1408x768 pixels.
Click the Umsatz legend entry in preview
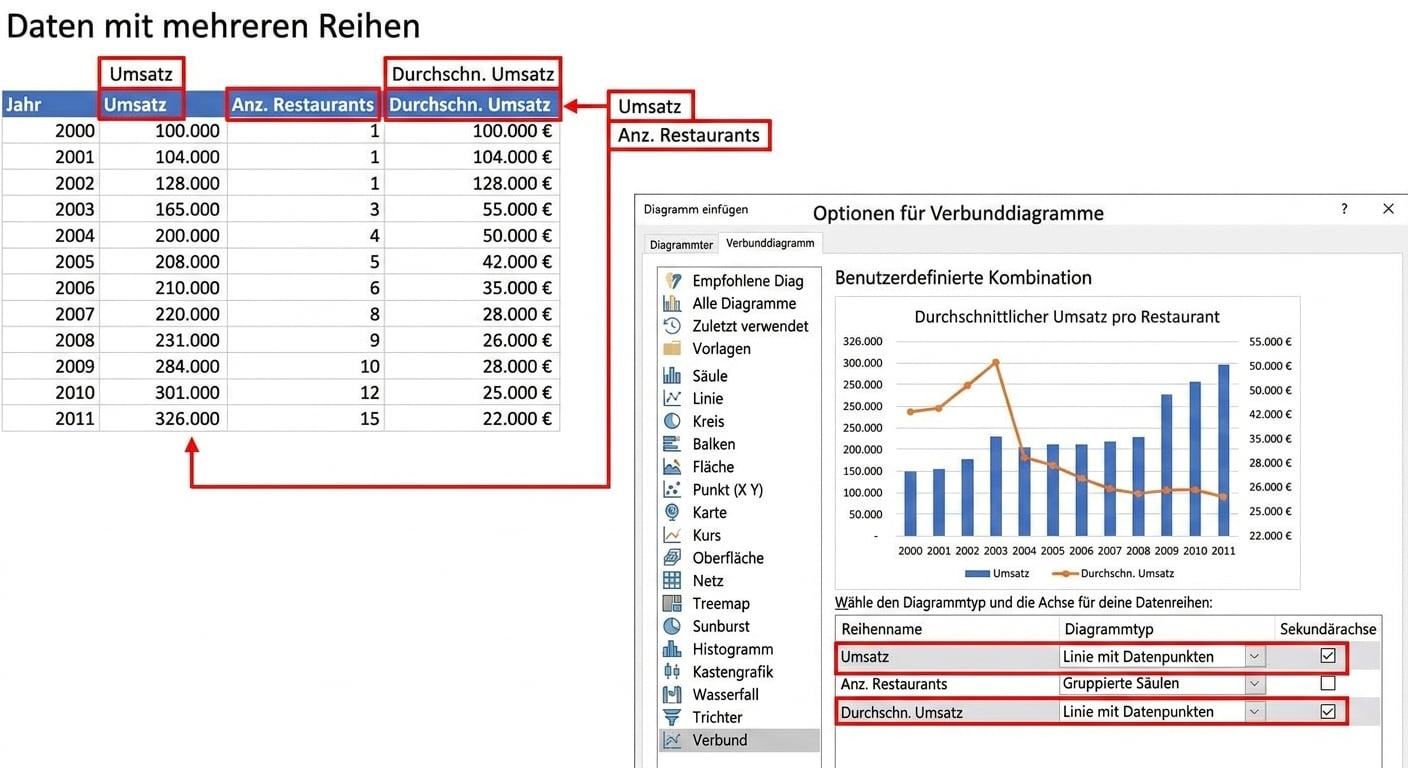pyautogui.click(x=996, y=573)
